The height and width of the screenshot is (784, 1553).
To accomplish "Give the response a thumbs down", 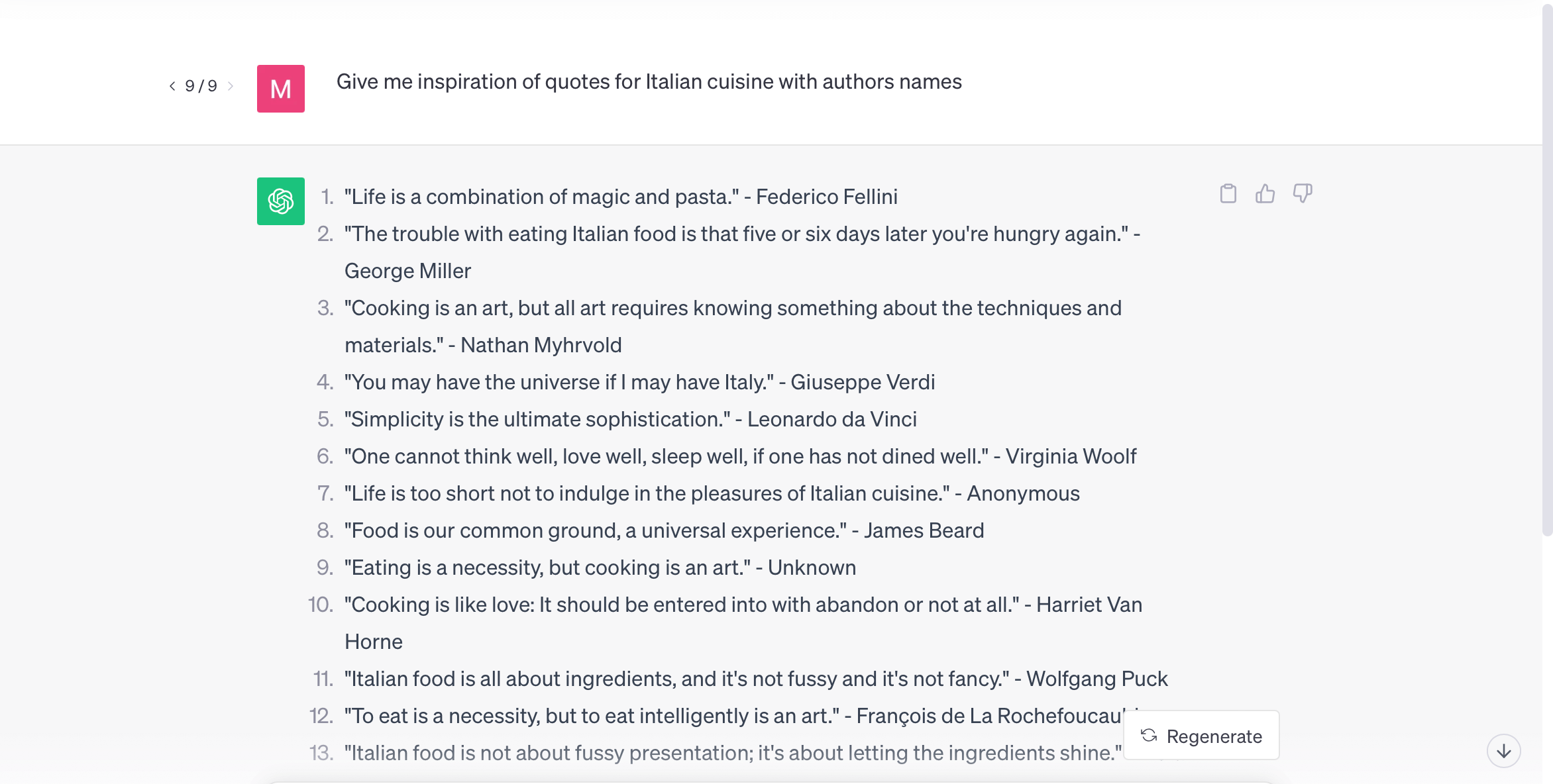I will [x=1302, y=194].
